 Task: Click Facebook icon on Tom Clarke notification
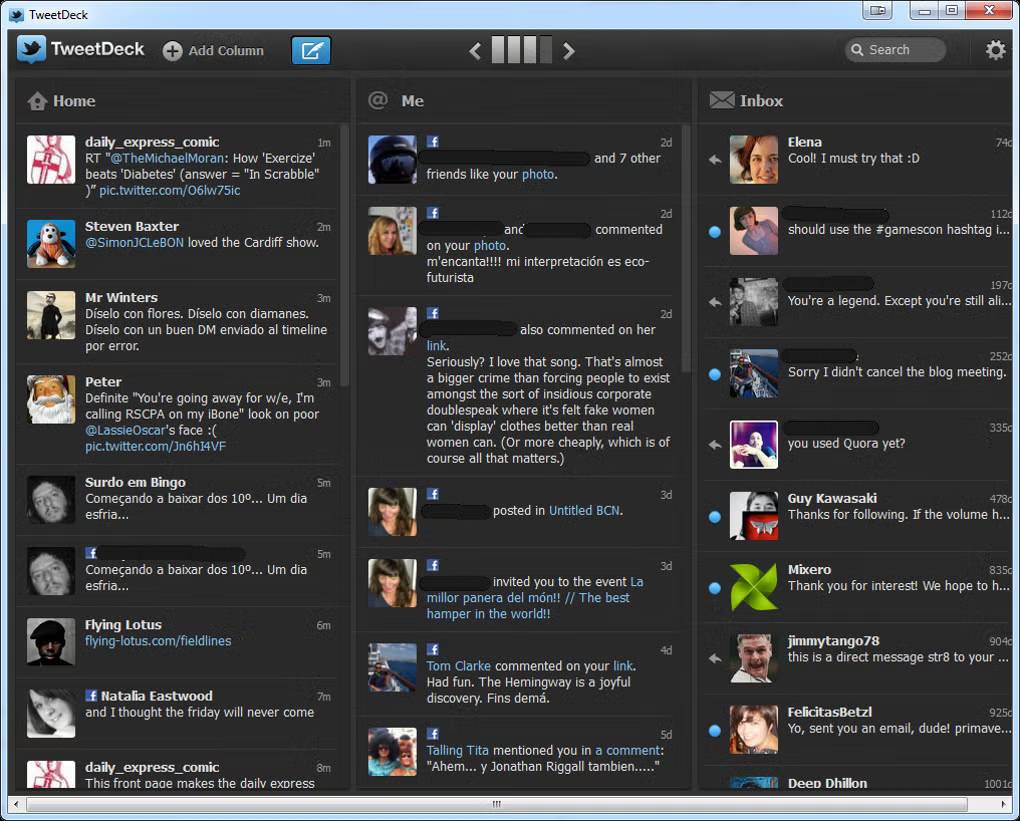[433, 649]
